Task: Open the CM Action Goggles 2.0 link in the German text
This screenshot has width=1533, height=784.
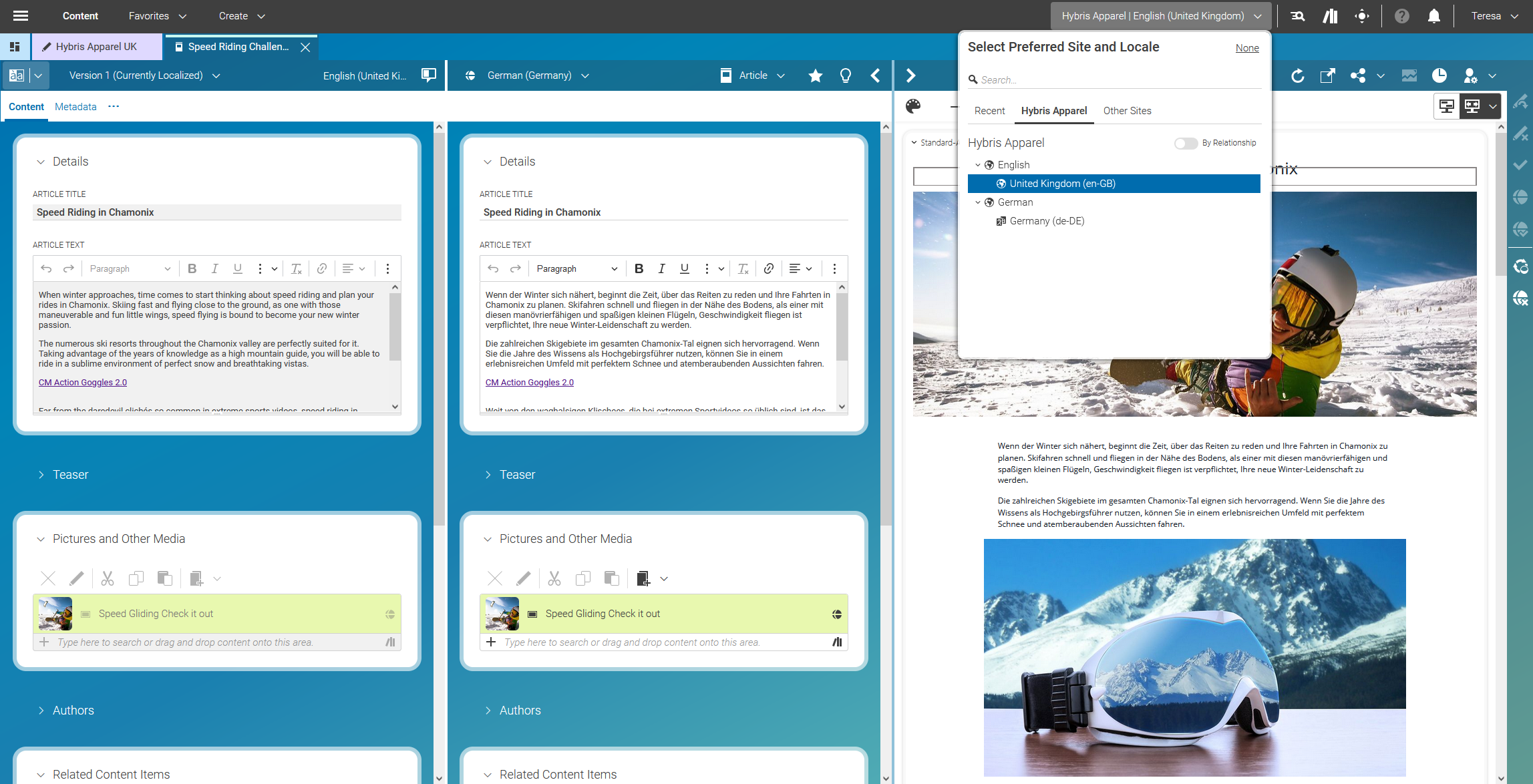Action: [529, 383]
